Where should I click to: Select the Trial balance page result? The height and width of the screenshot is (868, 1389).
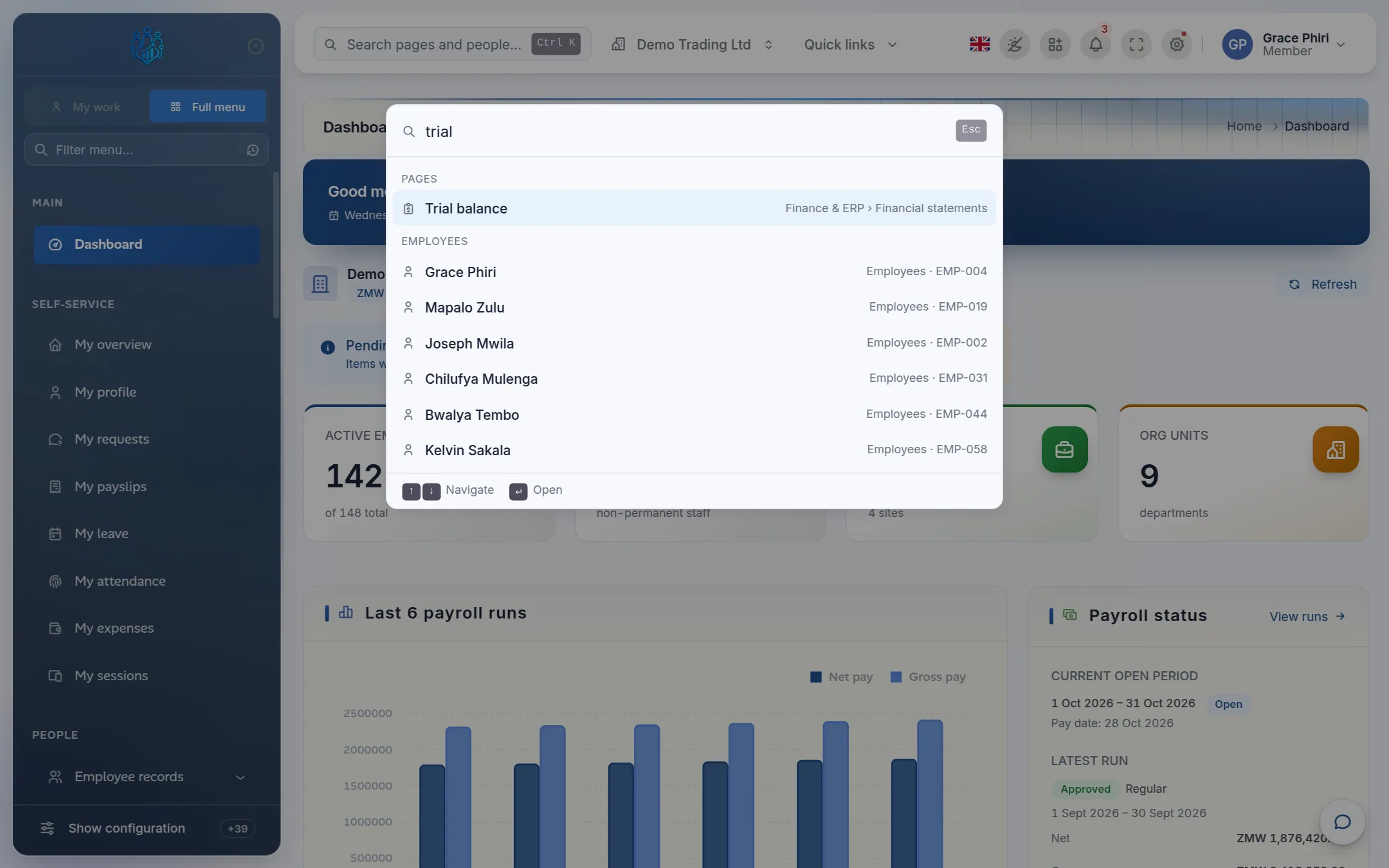(x=694, y=208)
